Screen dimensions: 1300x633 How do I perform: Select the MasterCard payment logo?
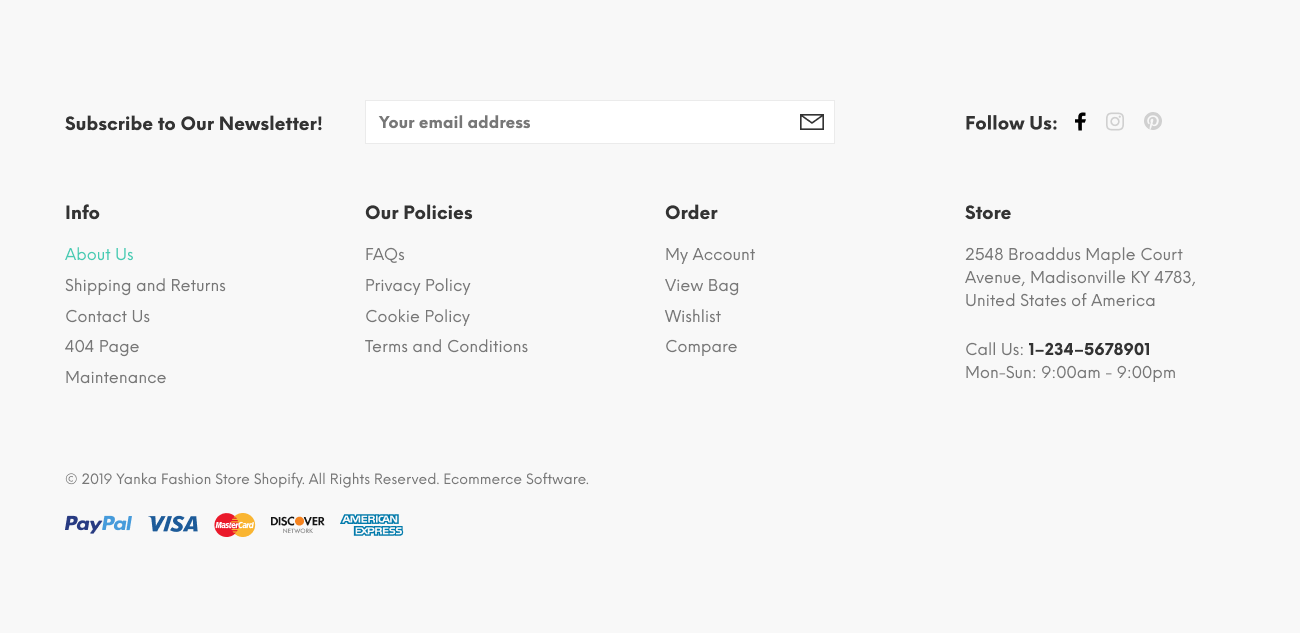[x=234, y=524]
